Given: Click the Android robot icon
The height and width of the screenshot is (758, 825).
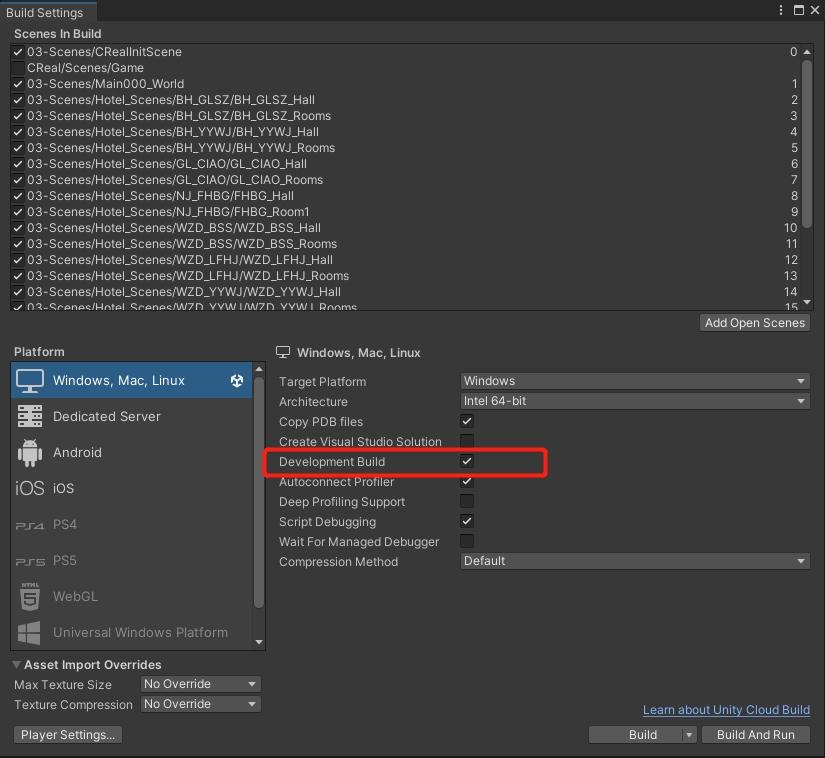Looking at the screenshot, I should (x=30, y=452).
